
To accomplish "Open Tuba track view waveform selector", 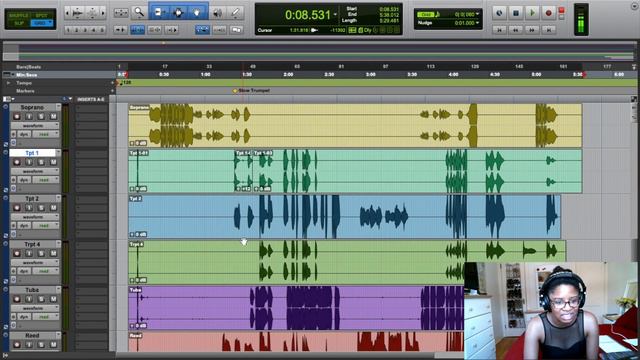I will click(x=35, y=308).
